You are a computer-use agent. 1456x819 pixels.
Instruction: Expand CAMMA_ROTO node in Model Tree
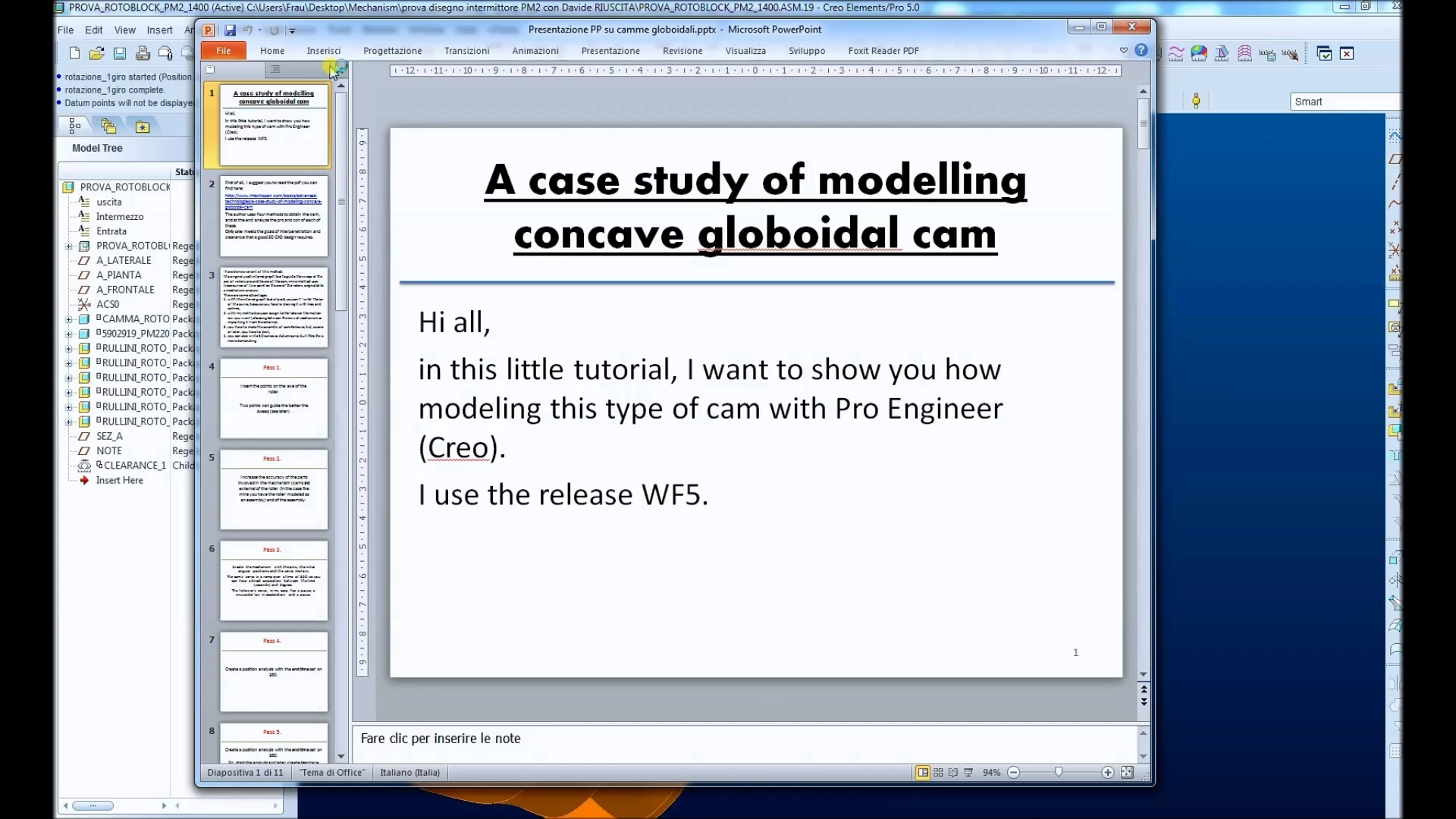[69, 319]
